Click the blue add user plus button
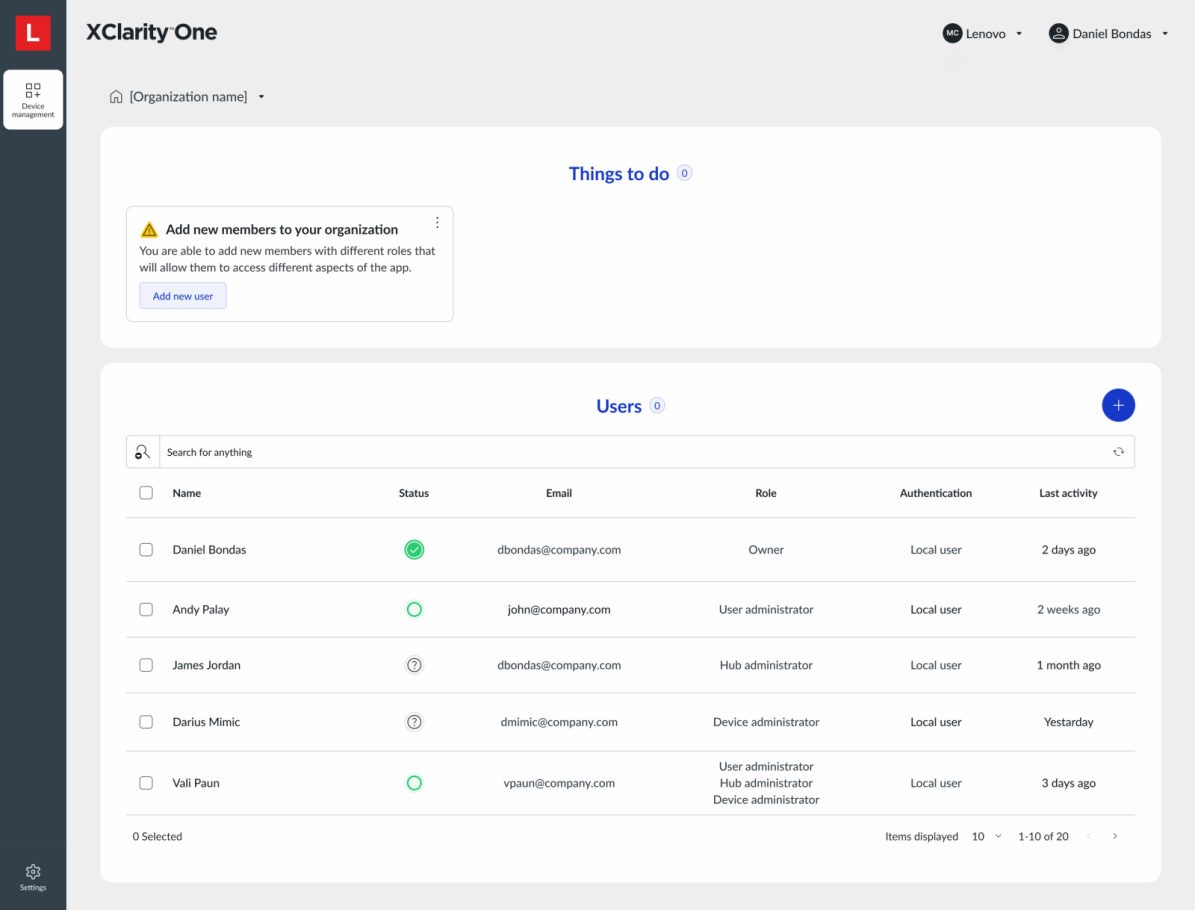1195x910 pixels. [1118, 405]
